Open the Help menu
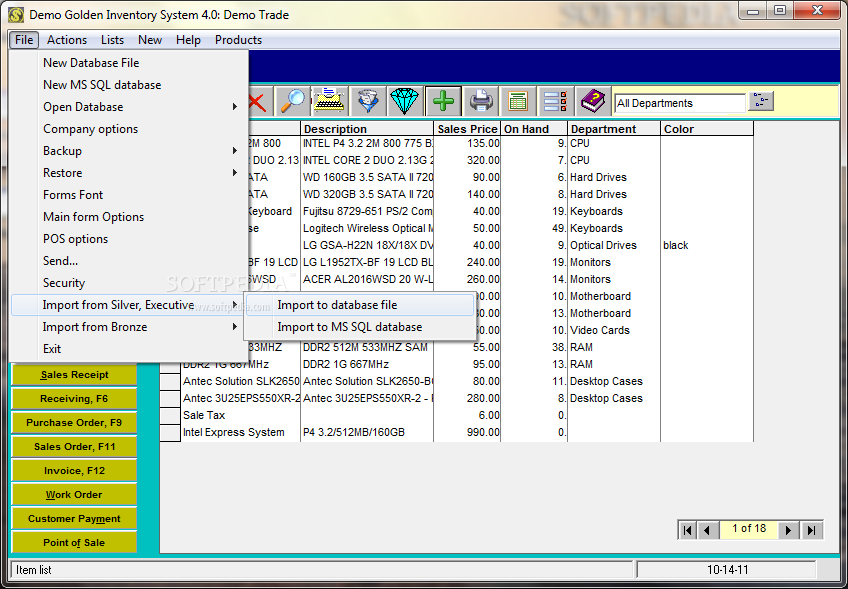Image resolution: width=848 pixels, height=589 pixels. click(x=188, y=40)
